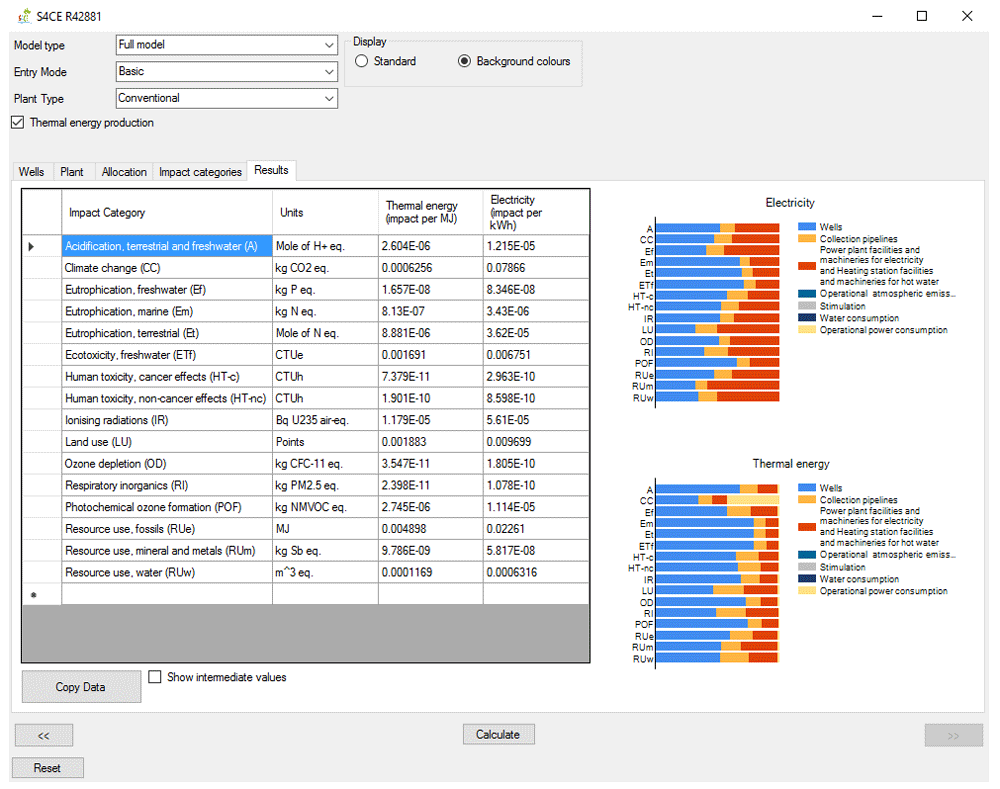Select the Ecotoxicity, freshwater (ETf) cell
This screenshot has width=1000, height=789.
coord(166,355)
